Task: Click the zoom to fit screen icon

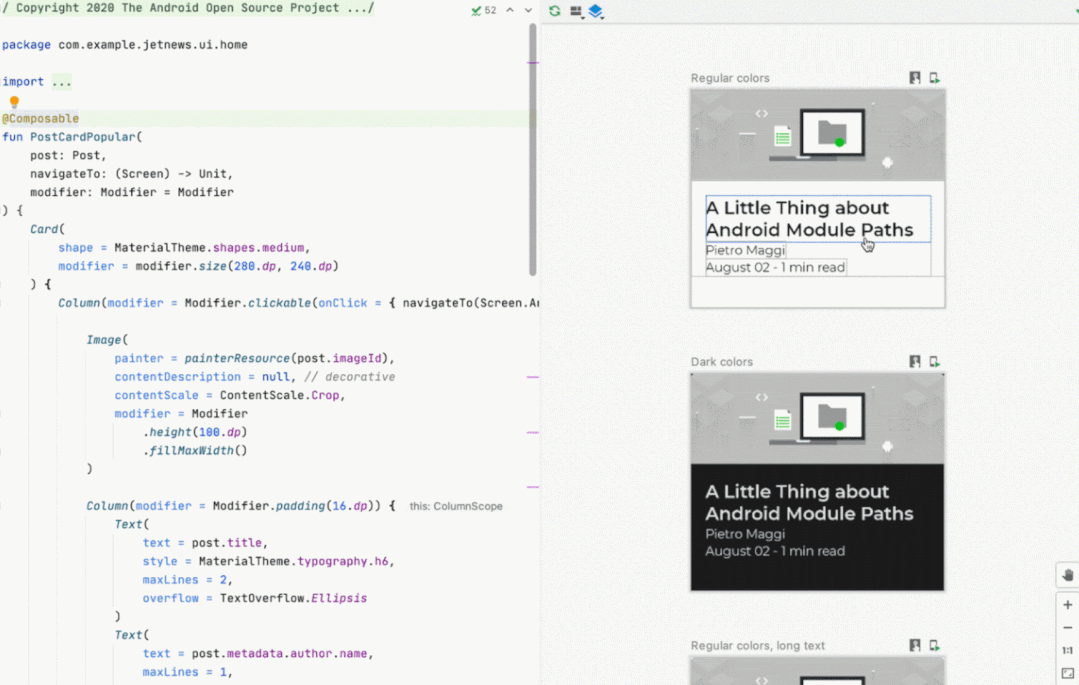Action: point(1067,673)
